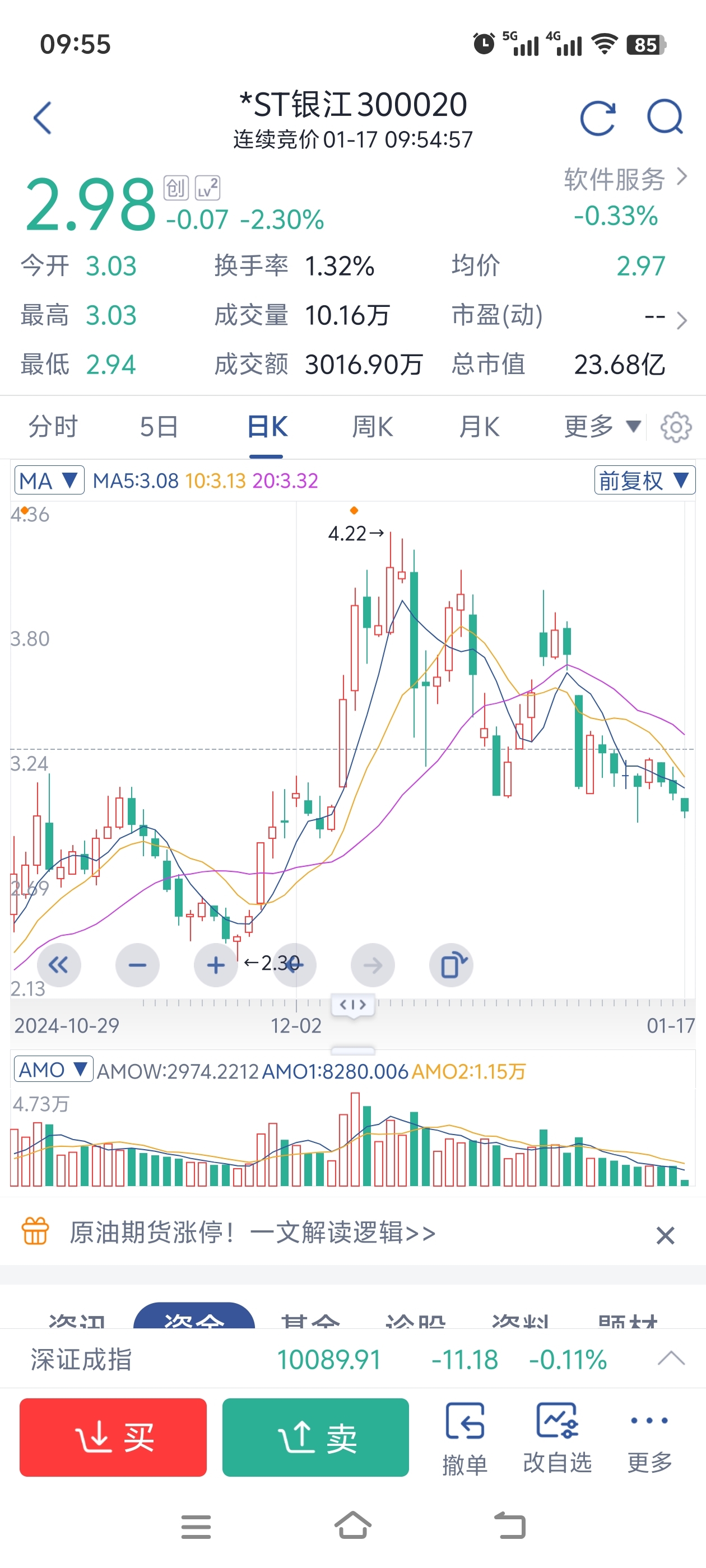Tap the 4.22 high price marker
This screenshot has width=706, height=1568.
click(x=356, y=533)
